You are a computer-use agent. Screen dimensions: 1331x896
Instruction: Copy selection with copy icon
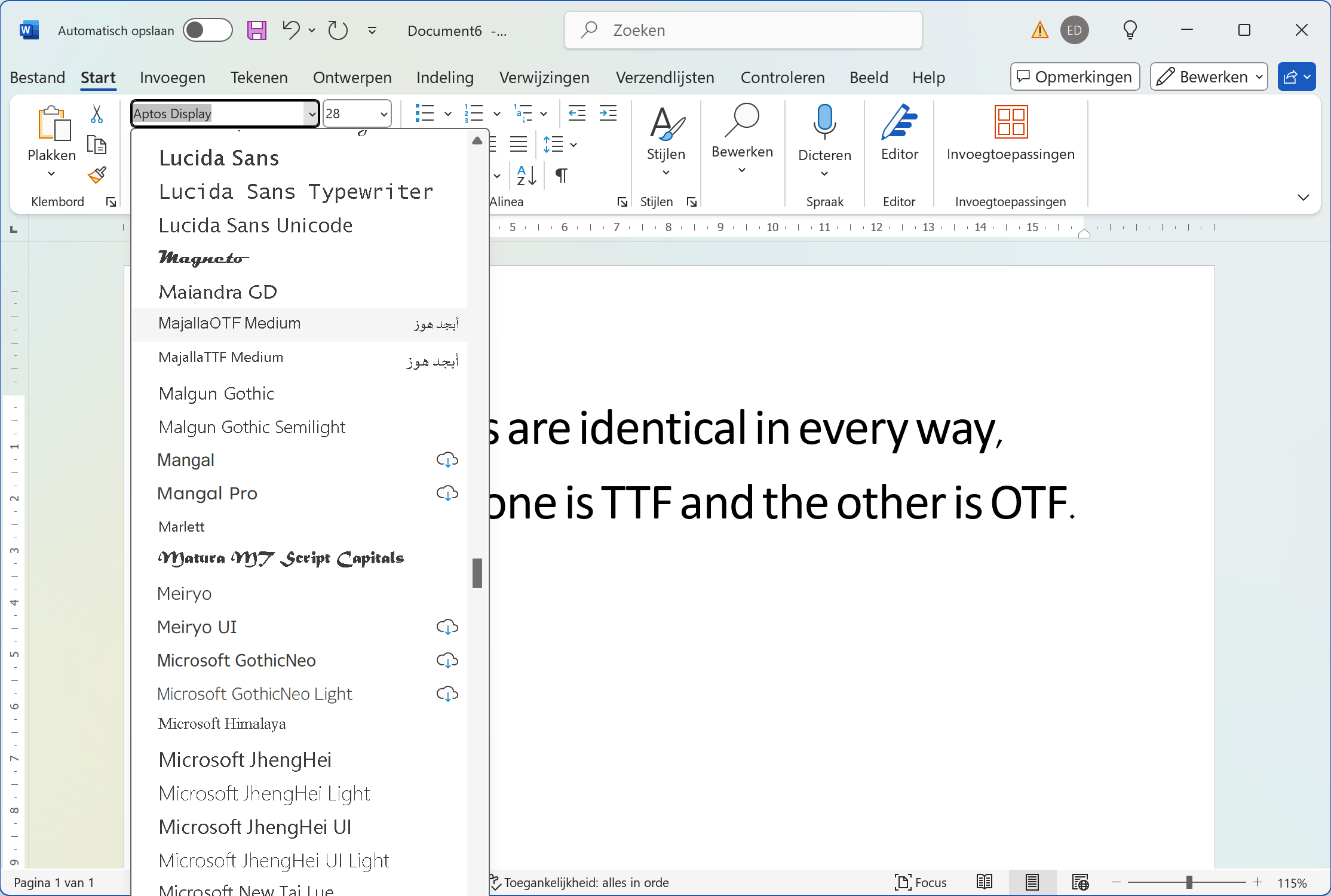97,145
